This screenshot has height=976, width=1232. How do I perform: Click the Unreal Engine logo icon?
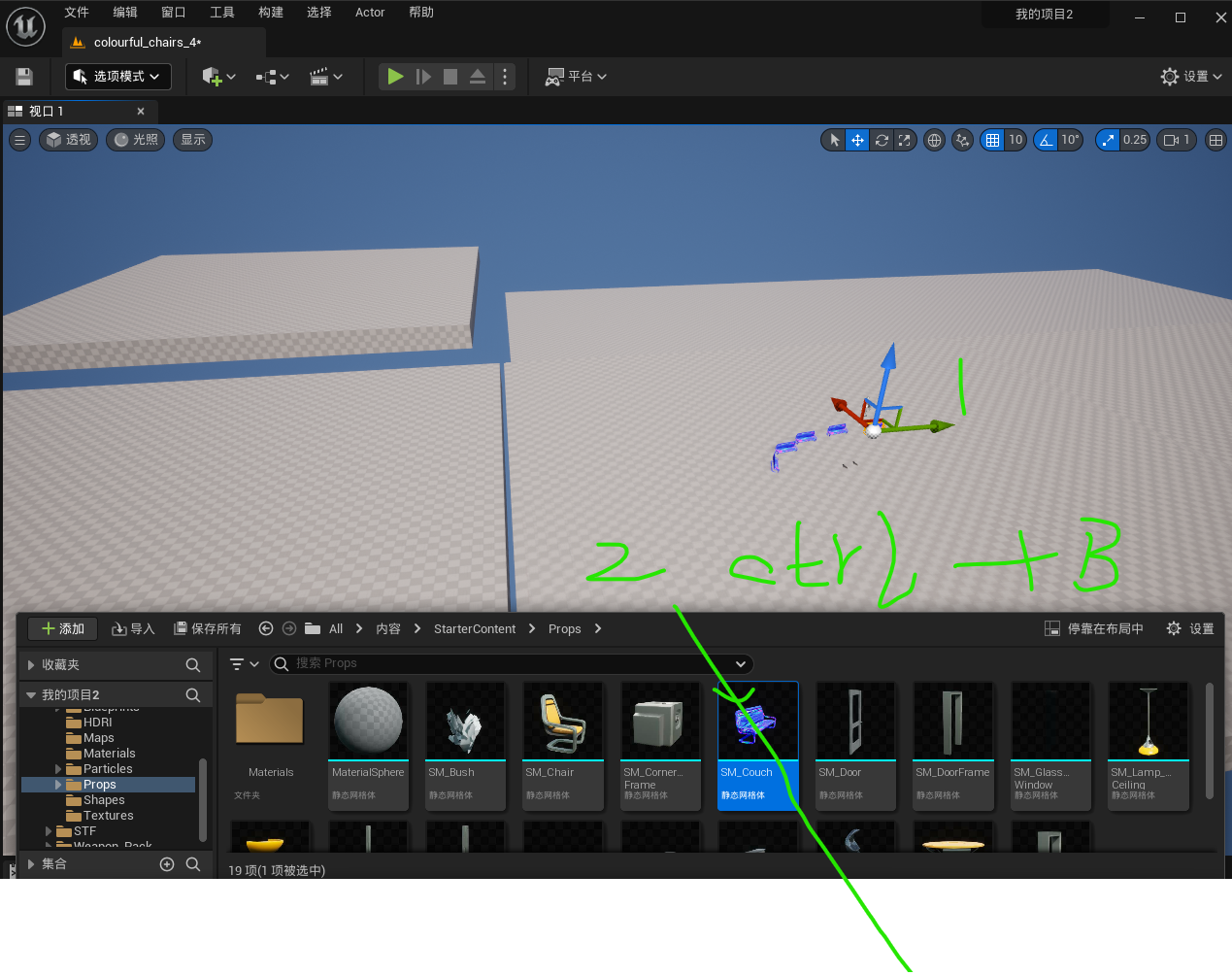[x=25, y=26]
